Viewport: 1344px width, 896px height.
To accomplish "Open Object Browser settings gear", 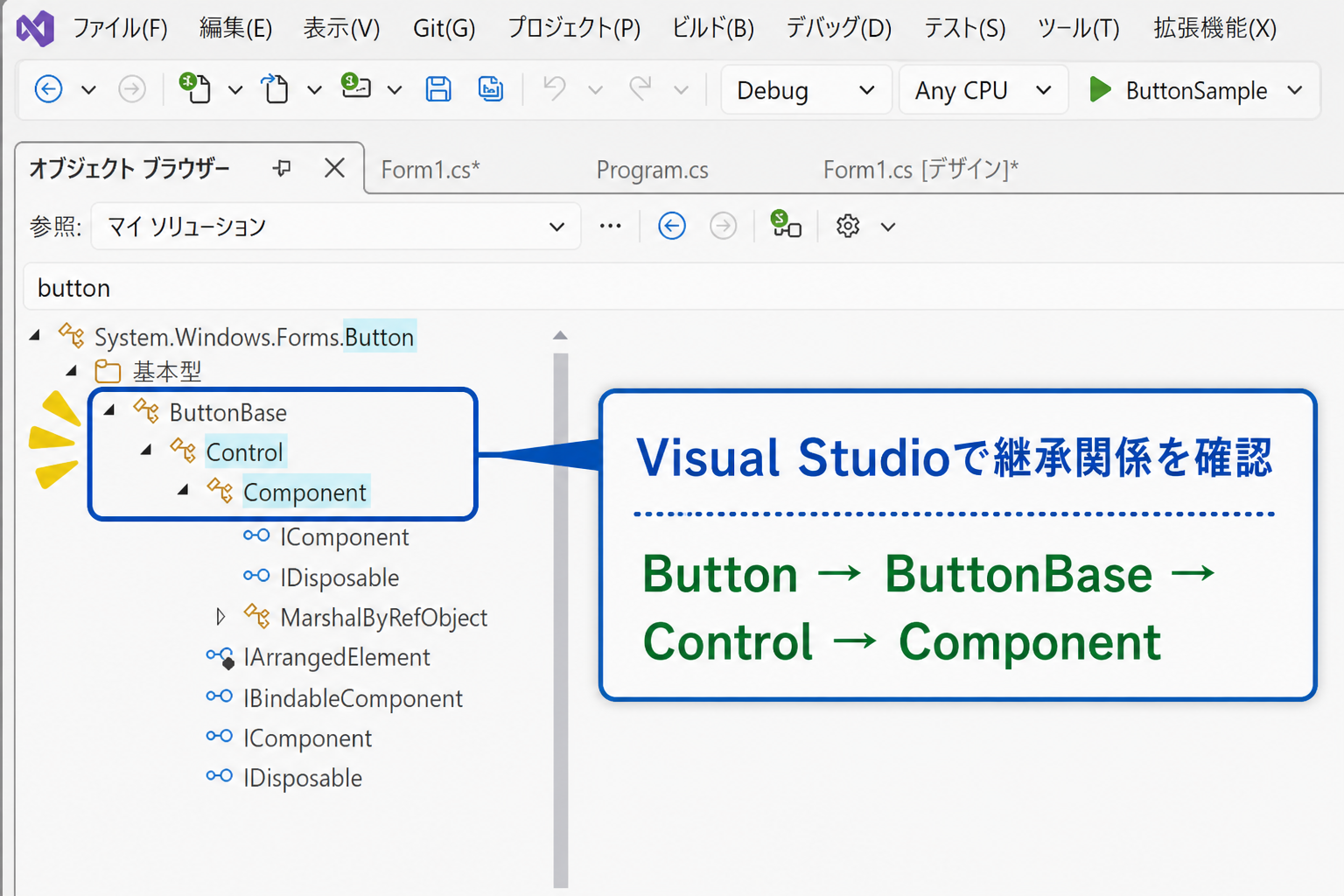I will 848,227.
